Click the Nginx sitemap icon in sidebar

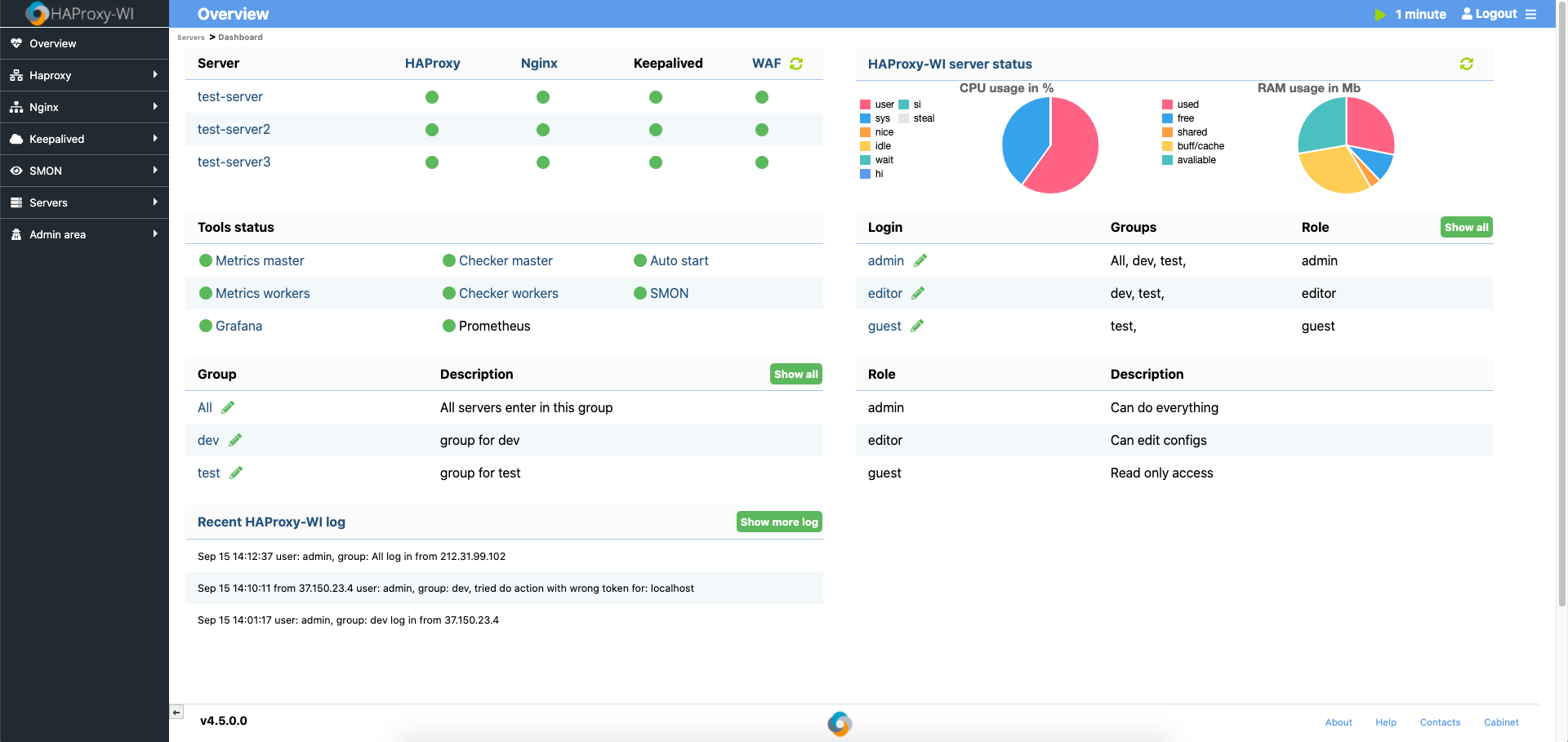16,107
